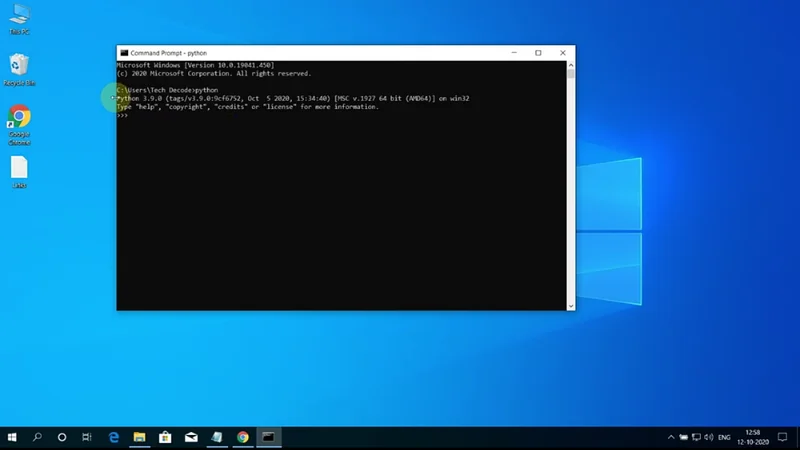Open taskbar search magnifier
The height and width of the screenshot is (450, 800).
coord(38,437)
